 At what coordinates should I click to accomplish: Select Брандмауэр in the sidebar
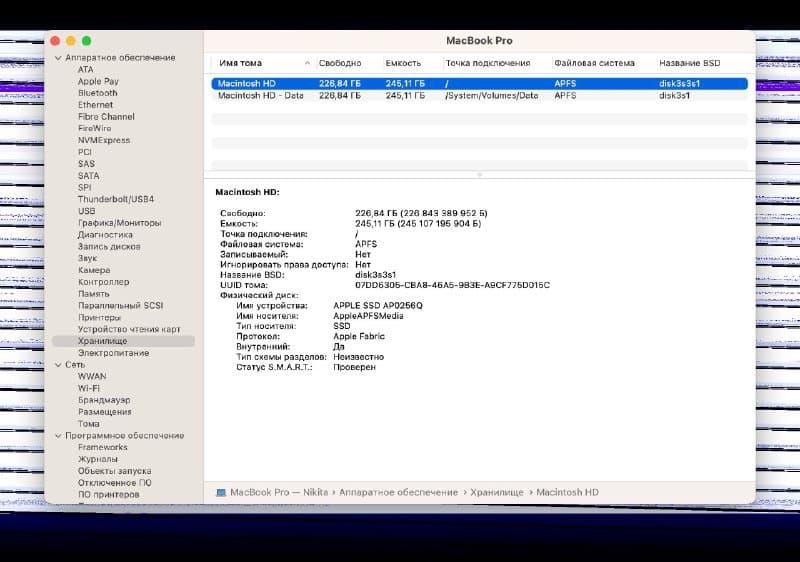(104, 400)
